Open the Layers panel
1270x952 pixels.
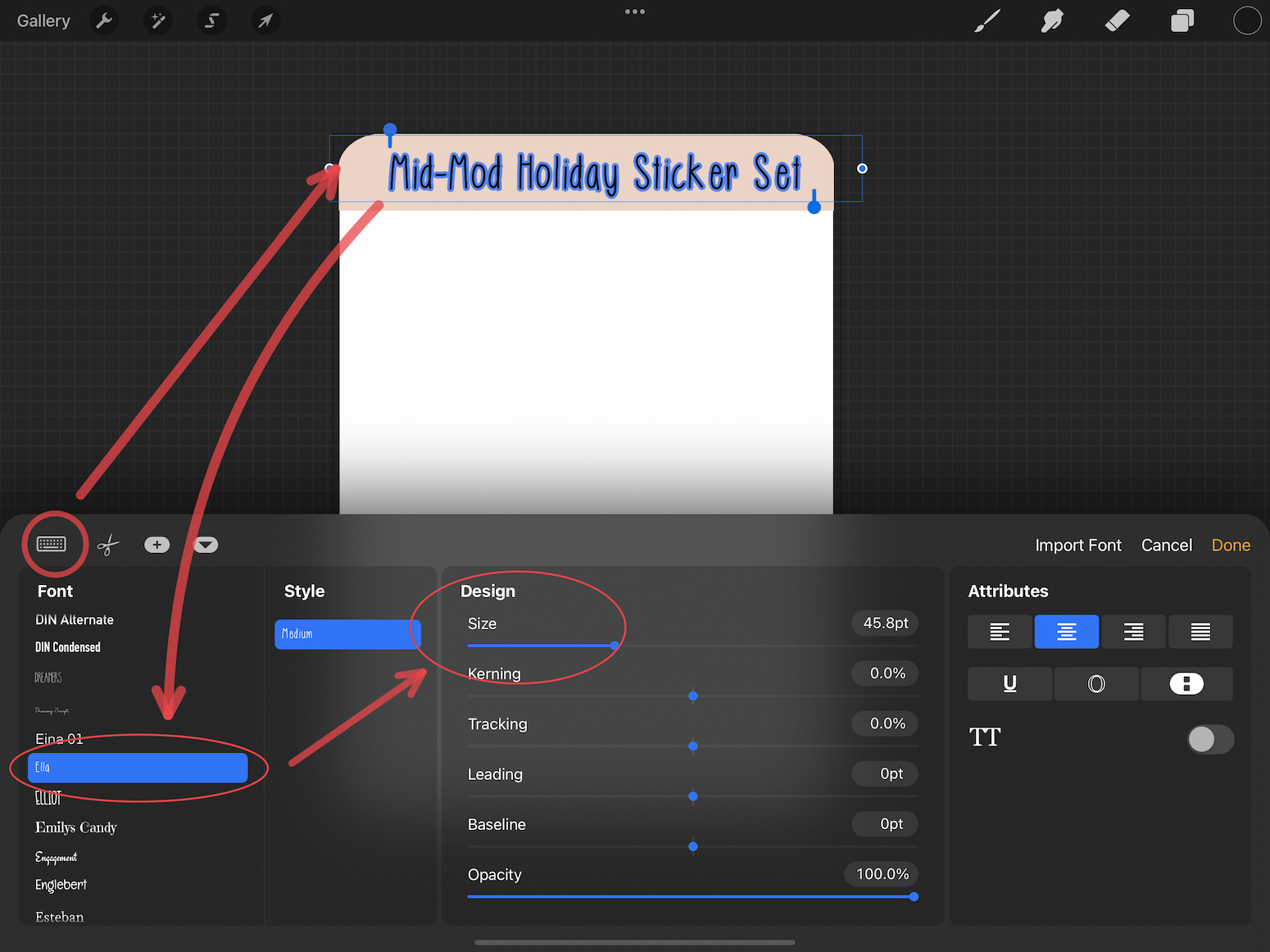pyautogui.click(x=1182, y=20)
